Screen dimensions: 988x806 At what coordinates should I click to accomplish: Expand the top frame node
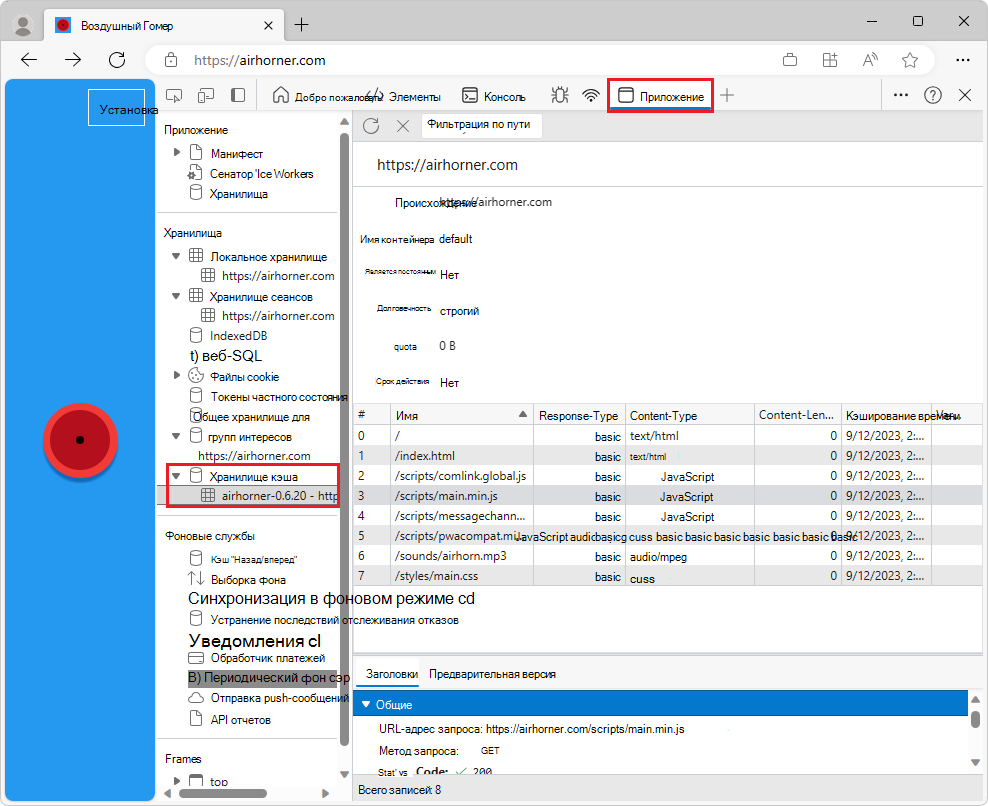point(177,781)
